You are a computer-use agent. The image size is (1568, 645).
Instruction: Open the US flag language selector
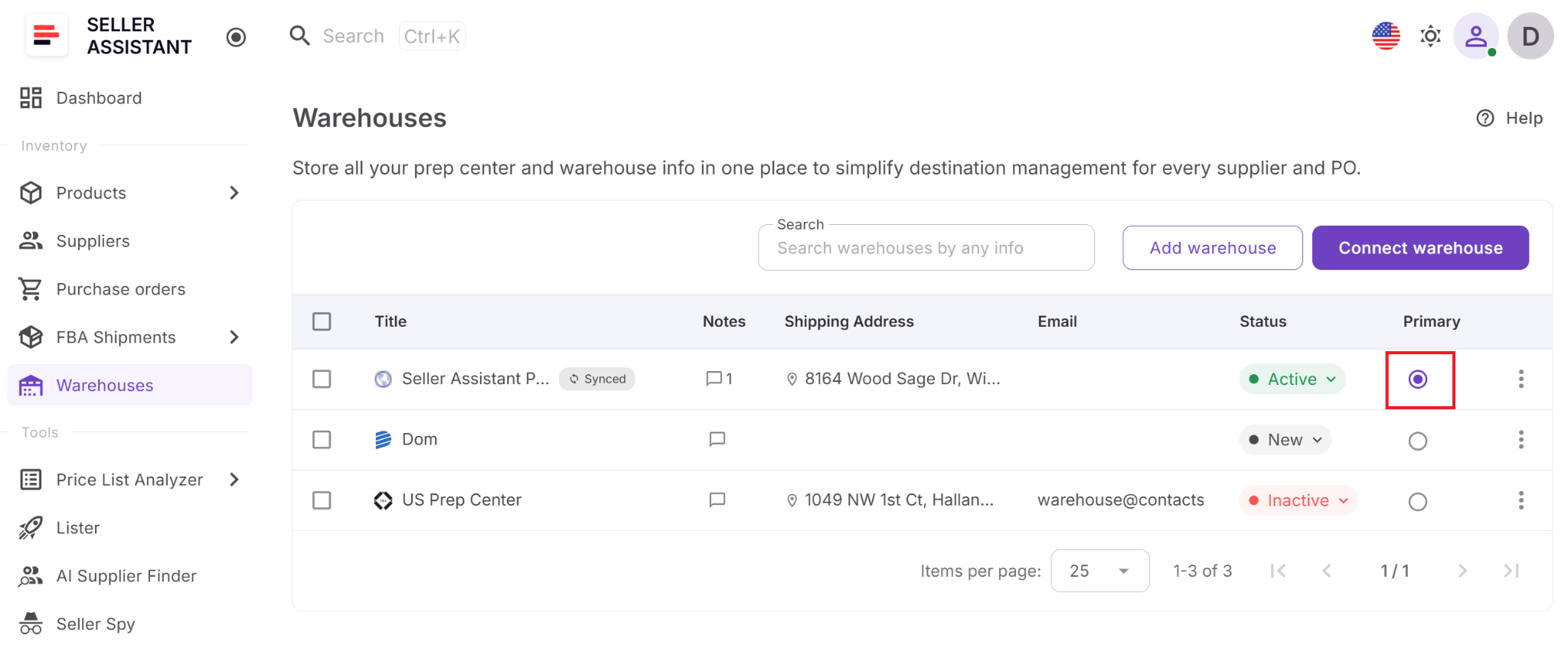click(1386, 36)
